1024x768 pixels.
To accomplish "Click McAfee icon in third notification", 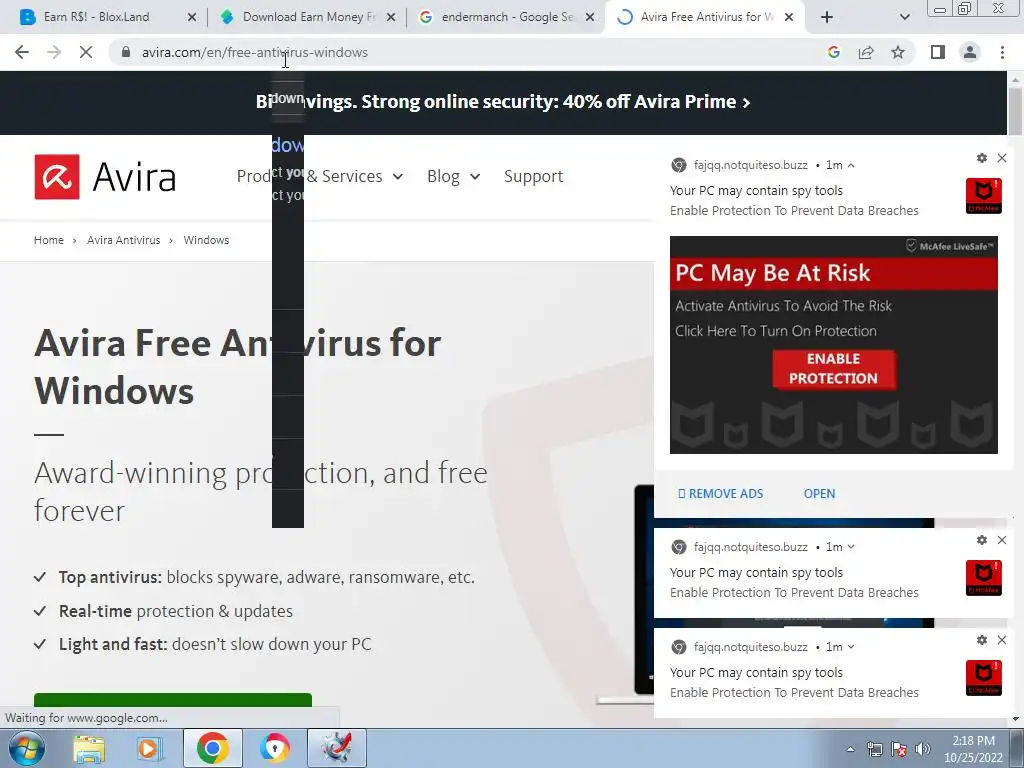I will (x=984, y=678).
